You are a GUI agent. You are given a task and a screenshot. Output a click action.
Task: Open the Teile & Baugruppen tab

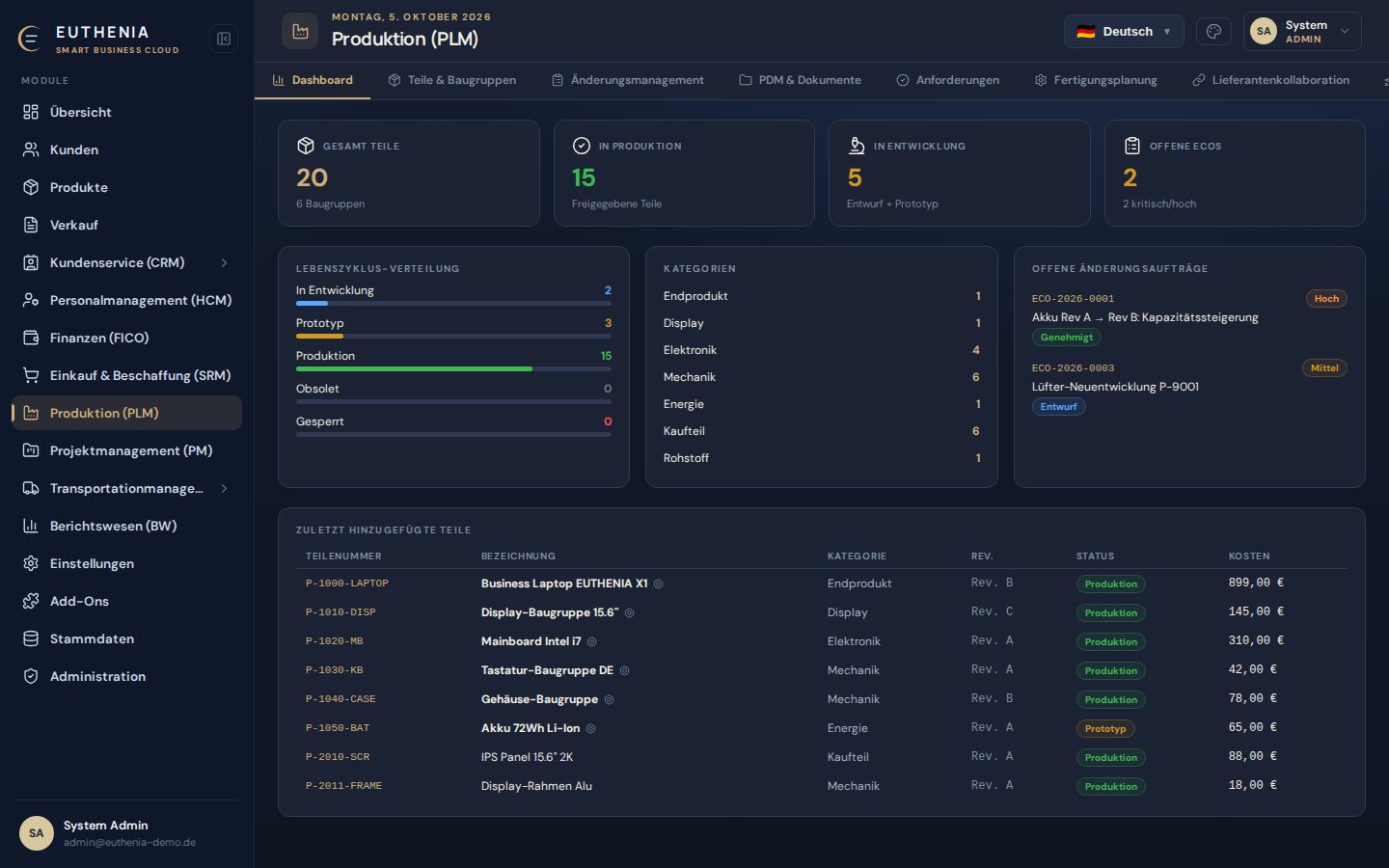[452, 80]
